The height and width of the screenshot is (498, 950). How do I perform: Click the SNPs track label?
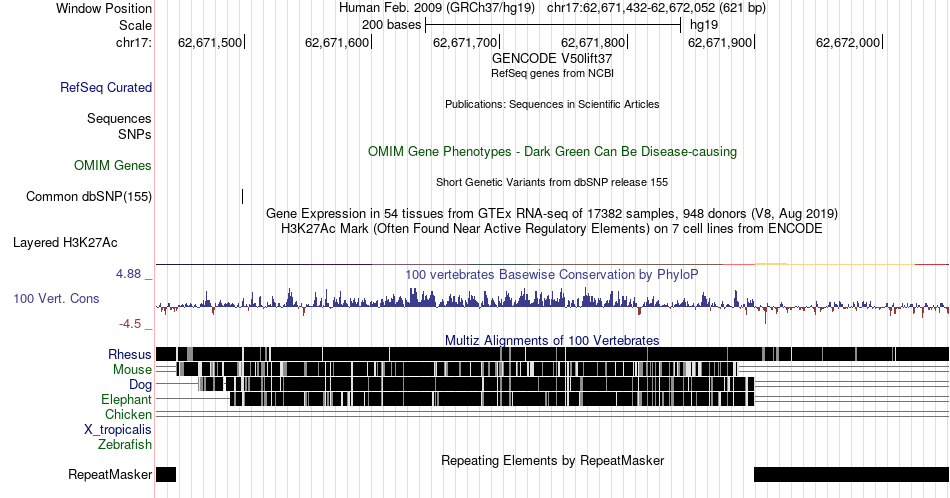point(135,134)
